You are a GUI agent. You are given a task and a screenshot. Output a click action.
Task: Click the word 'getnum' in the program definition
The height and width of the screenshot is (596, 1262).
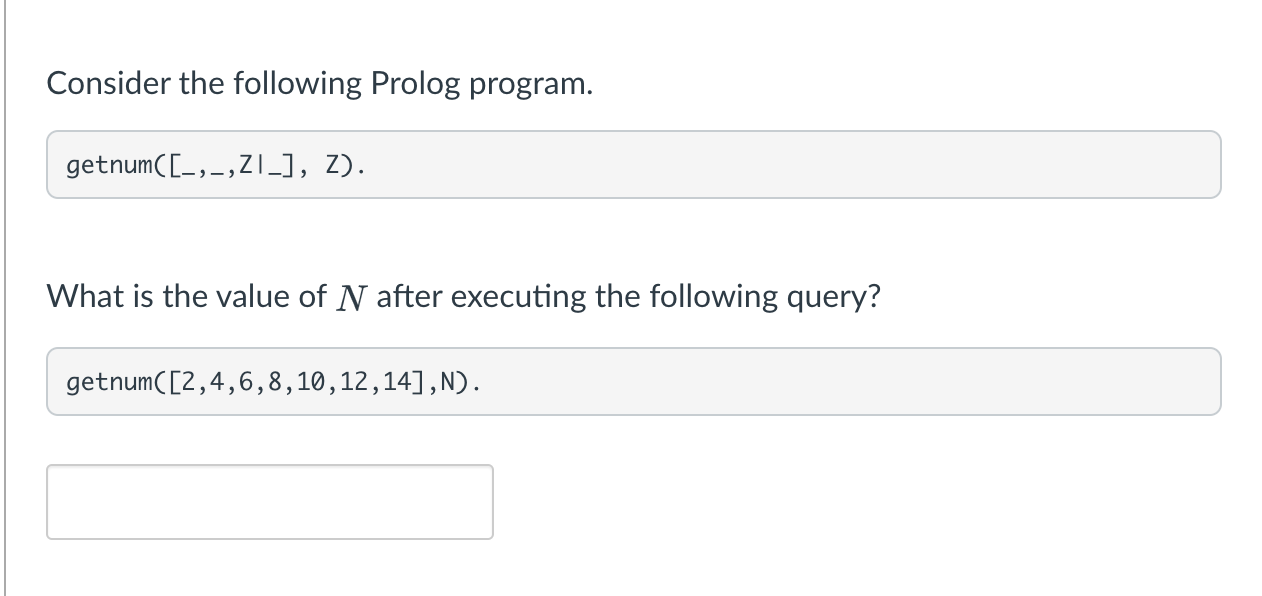[108, 165]
